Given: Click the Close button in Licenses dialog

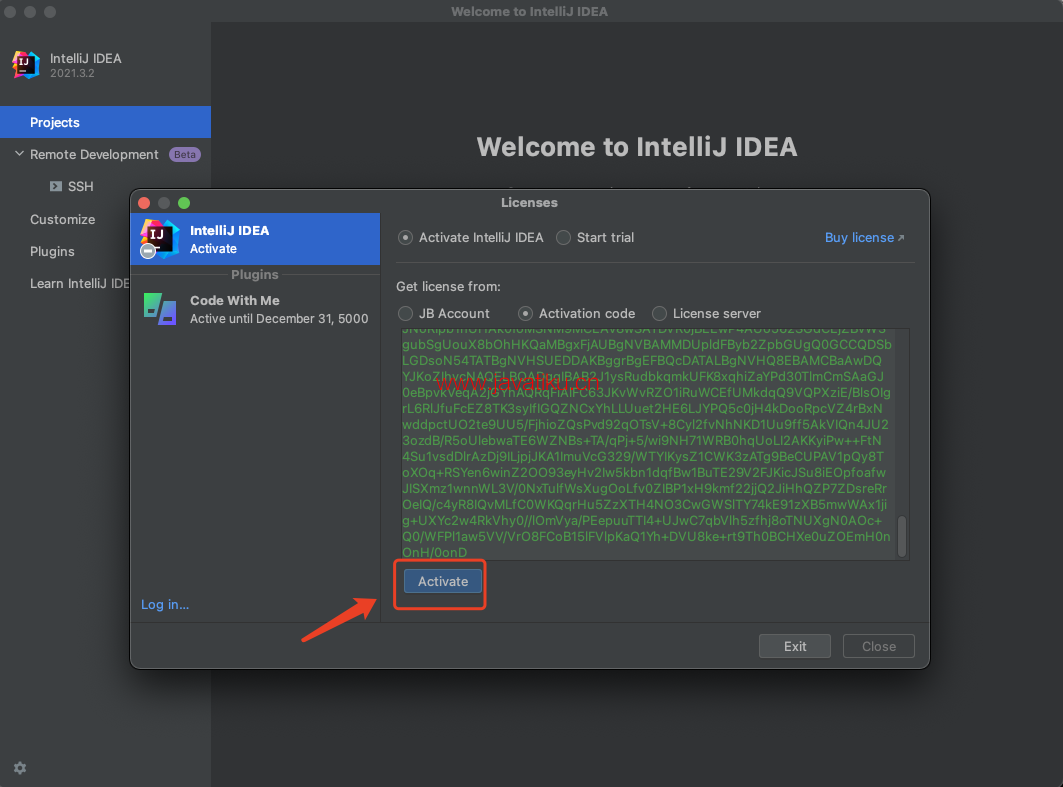Looking at the screenshot, I should 879,647.
